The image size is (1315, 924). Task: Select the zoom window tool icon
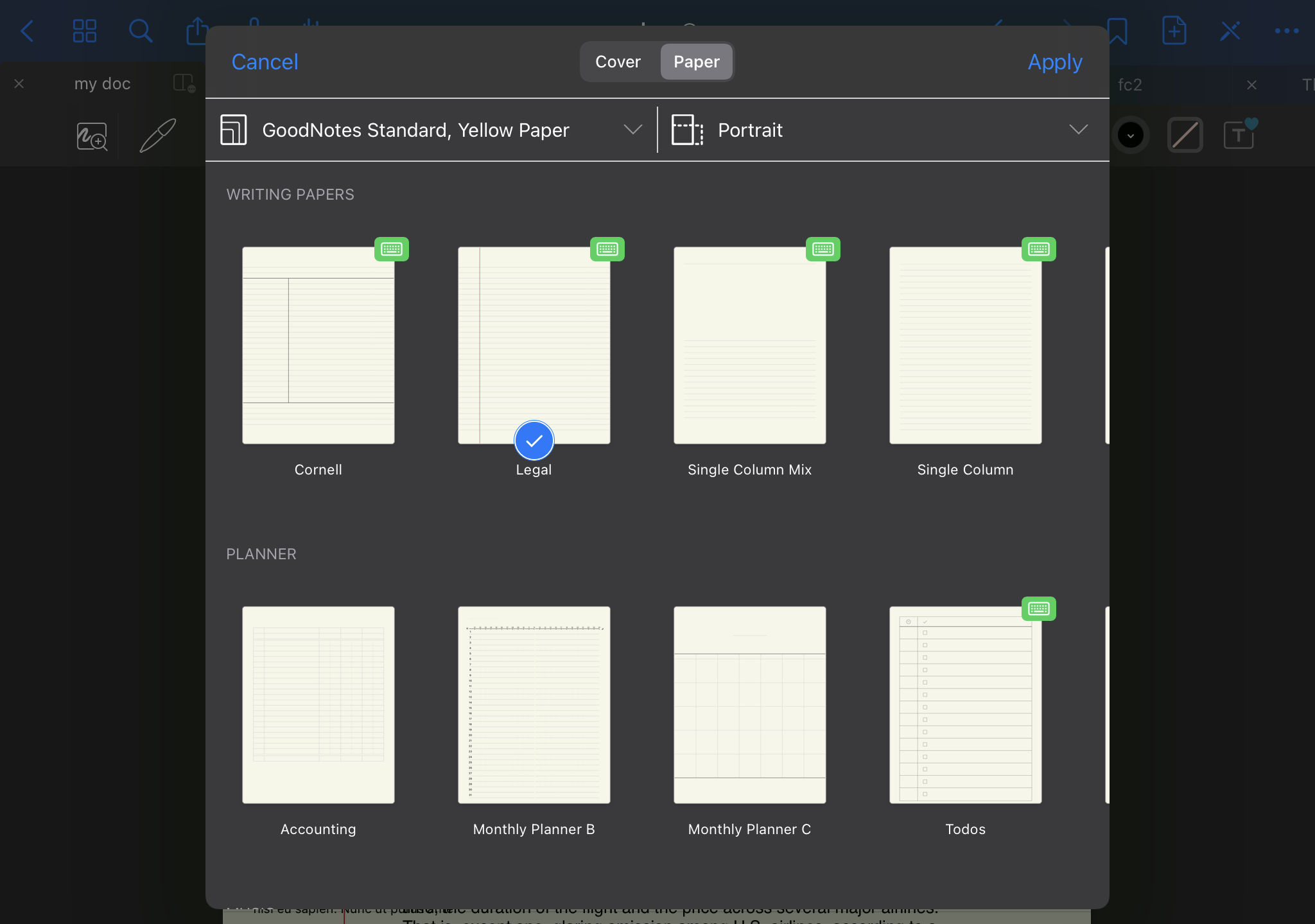click(x=92, y=137)
